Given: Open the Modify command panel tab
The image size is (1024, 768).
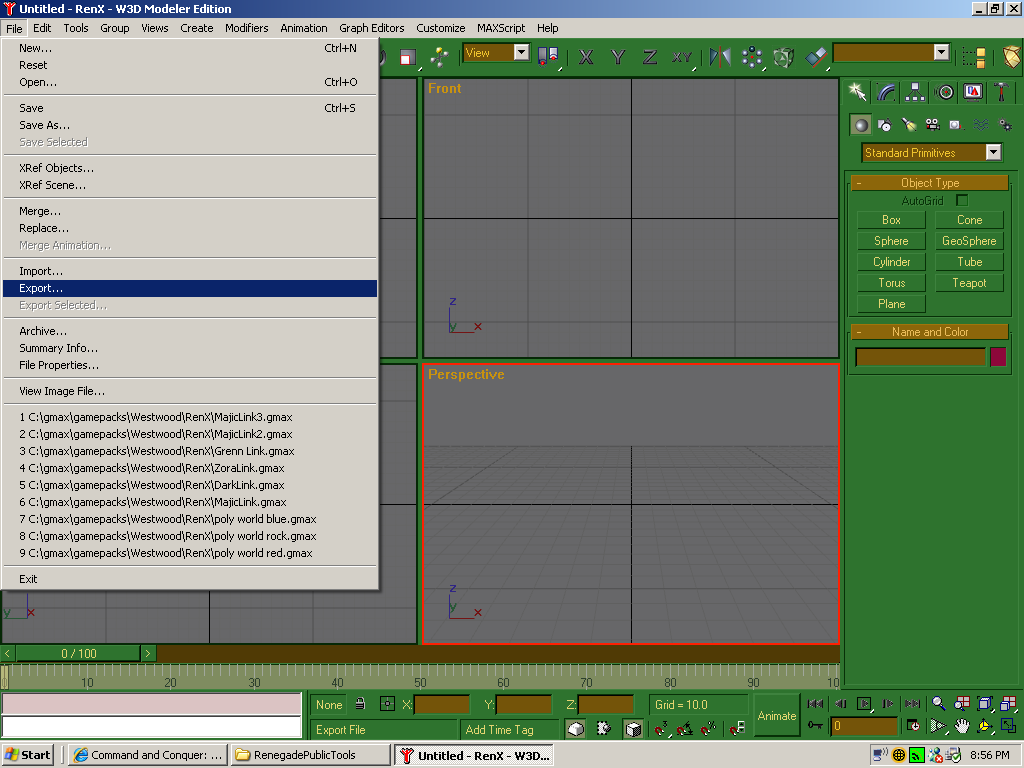Looking at the screenshot, I should pos(886,92).
